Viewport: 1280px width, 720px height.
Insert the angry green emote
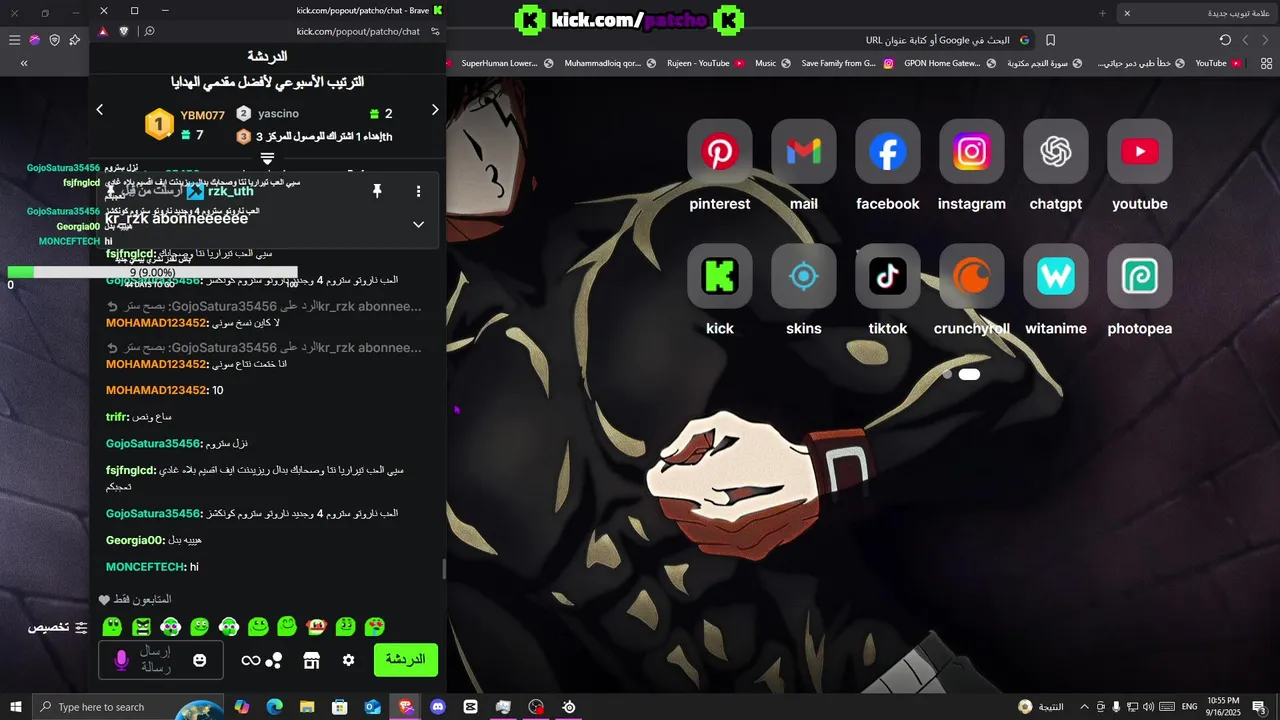141,627
